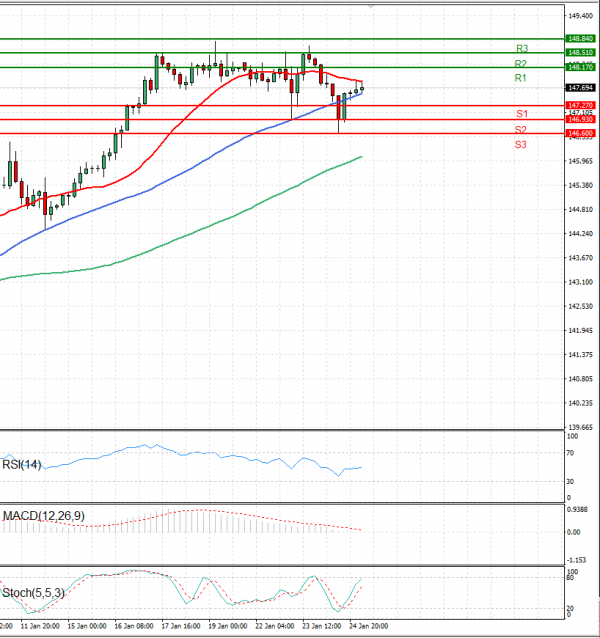Viewport: 600px width, 638px height.
Task: Click the 140.235 price axis value
Action: 580,403
